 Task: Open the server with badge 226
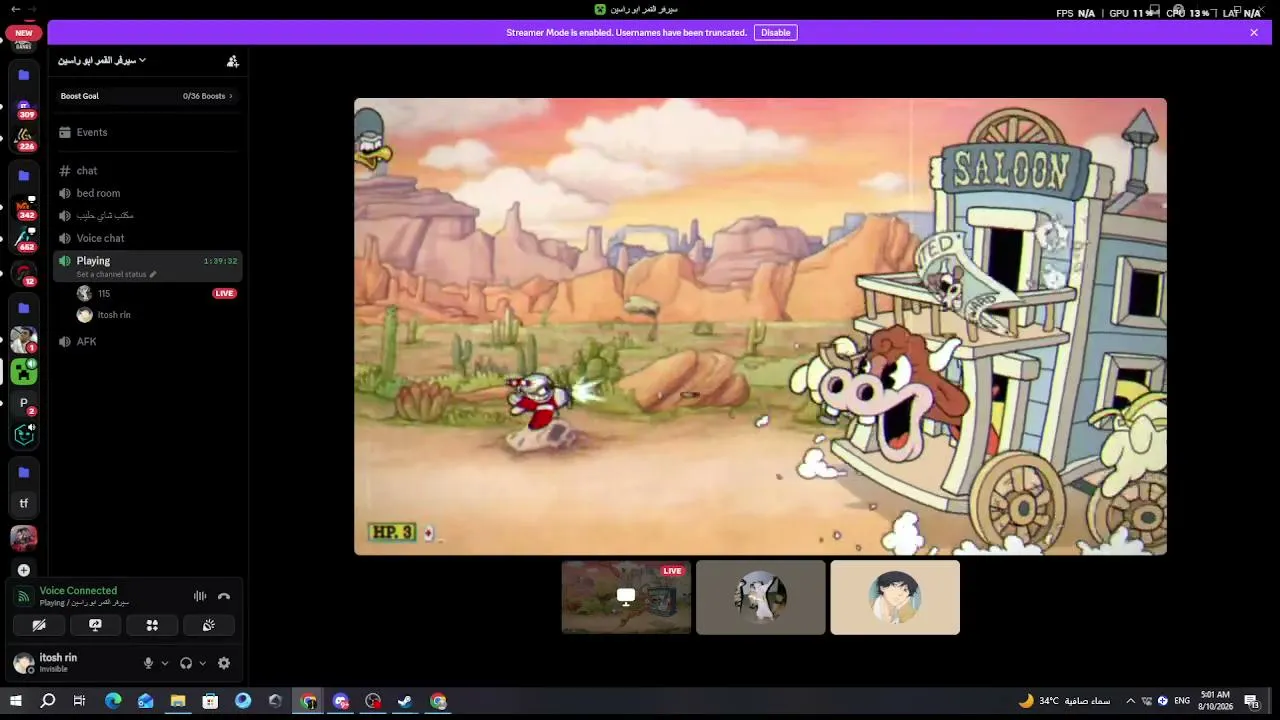(x=24, y=140)
